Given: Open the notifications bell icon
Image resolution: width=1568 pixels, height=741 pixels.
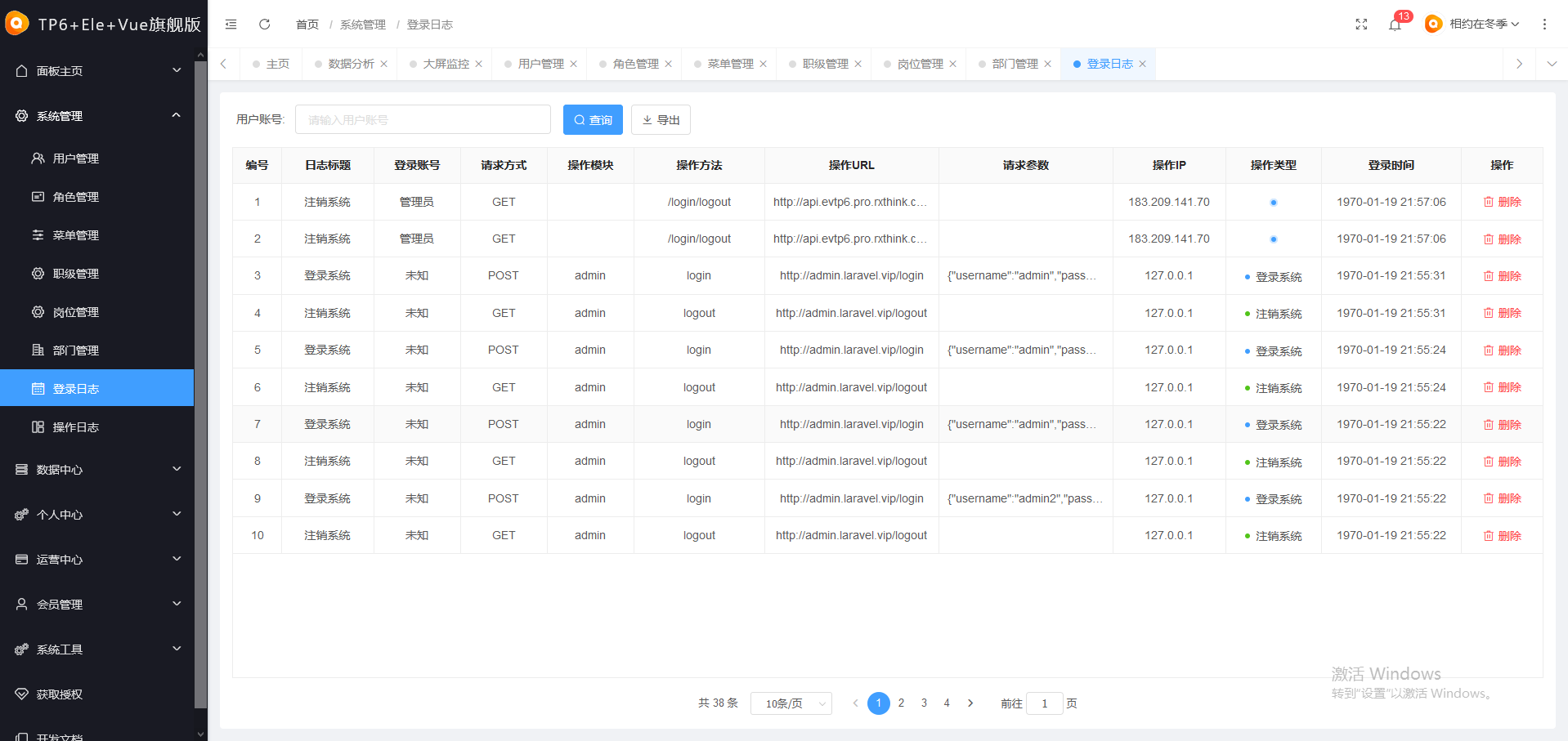Looking at the screenshot, I should [1395, 25].
